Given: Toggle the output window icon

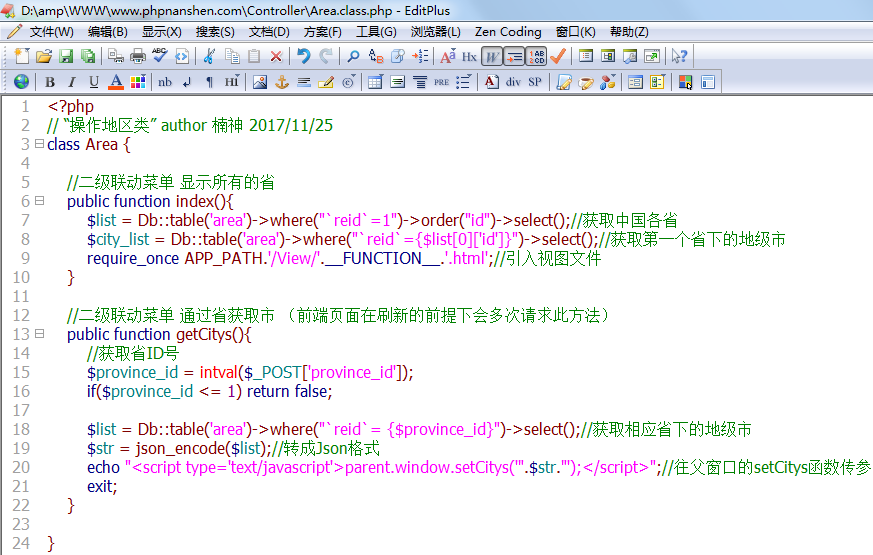Looking at the screenshot, I should tap(630, 56).
